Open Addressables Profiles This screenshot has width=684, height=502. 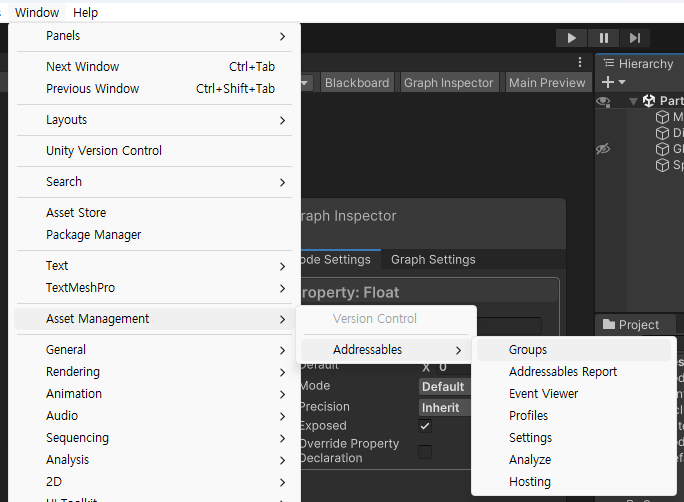pos(574,416)
